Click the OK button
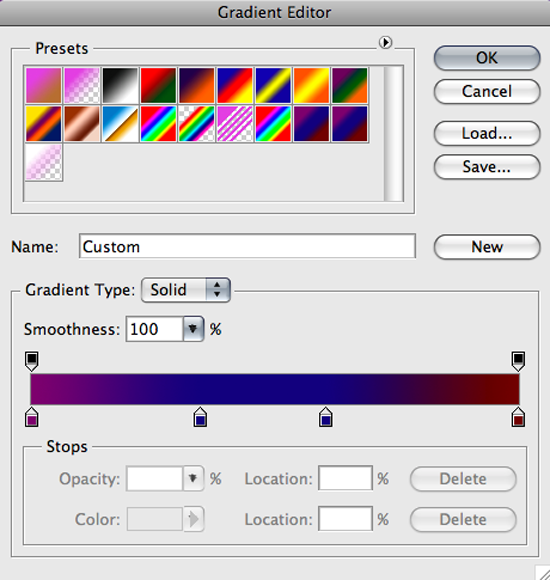This screenshot has width=550, height=580. [x=487, y=58]
